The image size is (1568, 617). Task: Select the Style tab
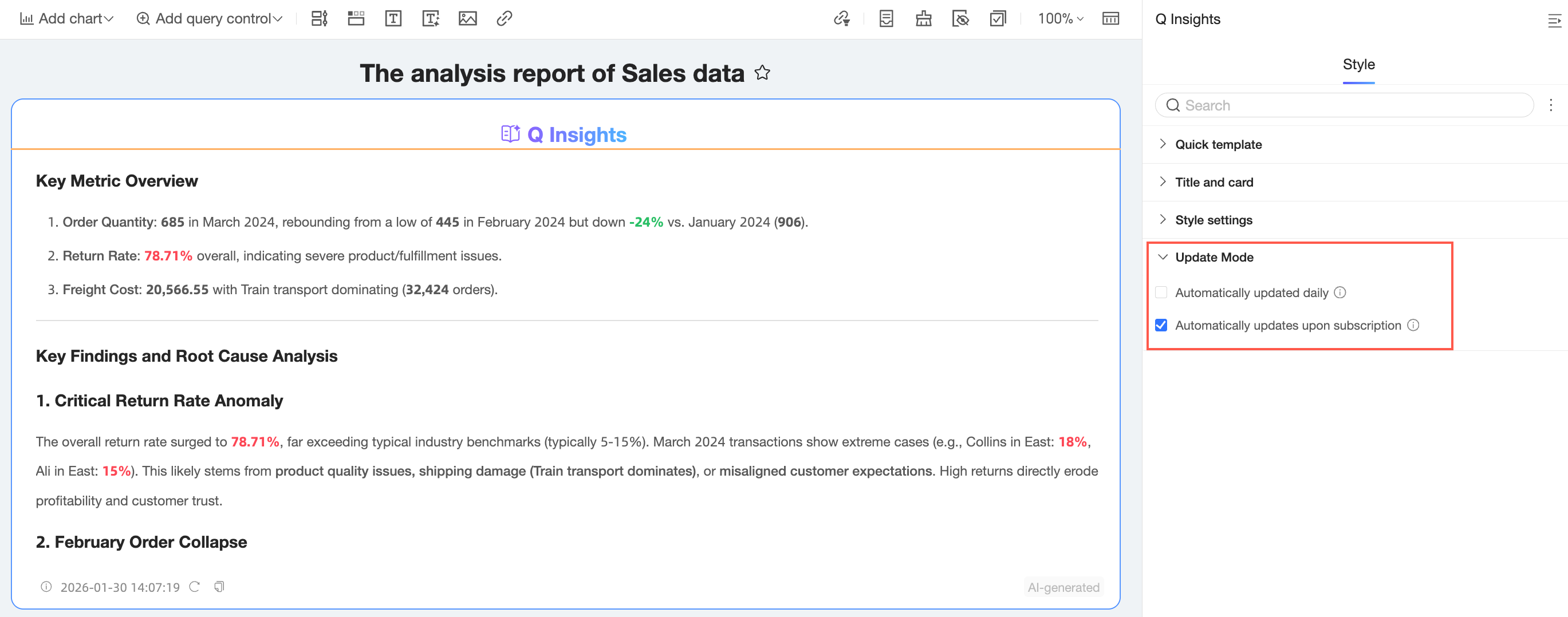tap(1358, 65)
